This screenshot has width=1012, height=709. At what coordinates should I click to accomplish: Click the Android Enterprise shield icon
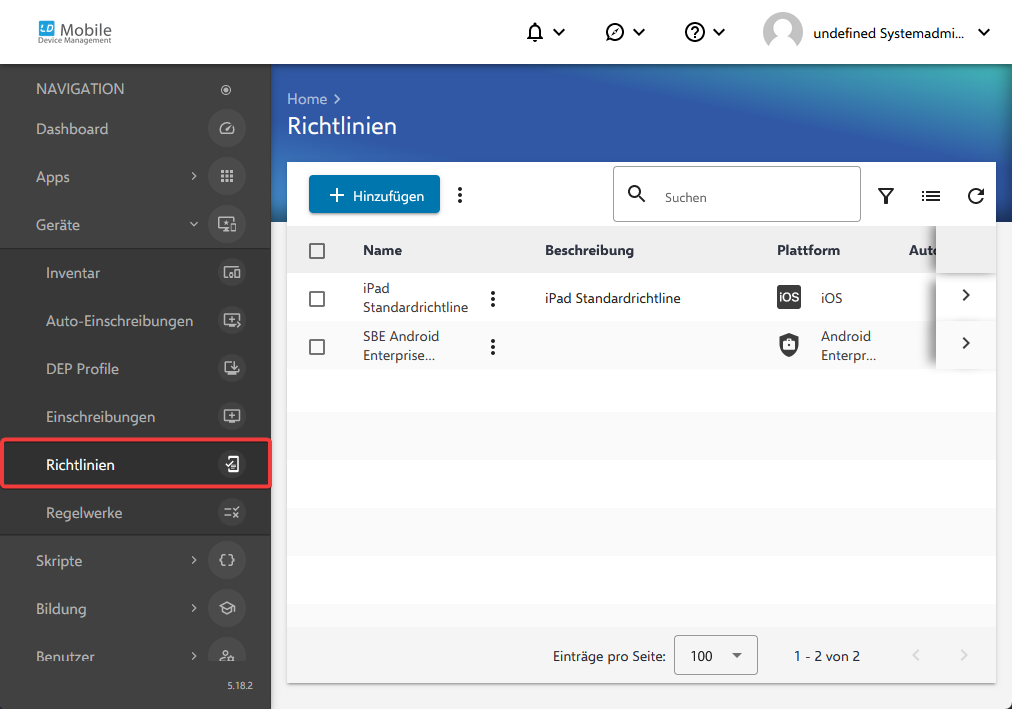coord(789,345)
